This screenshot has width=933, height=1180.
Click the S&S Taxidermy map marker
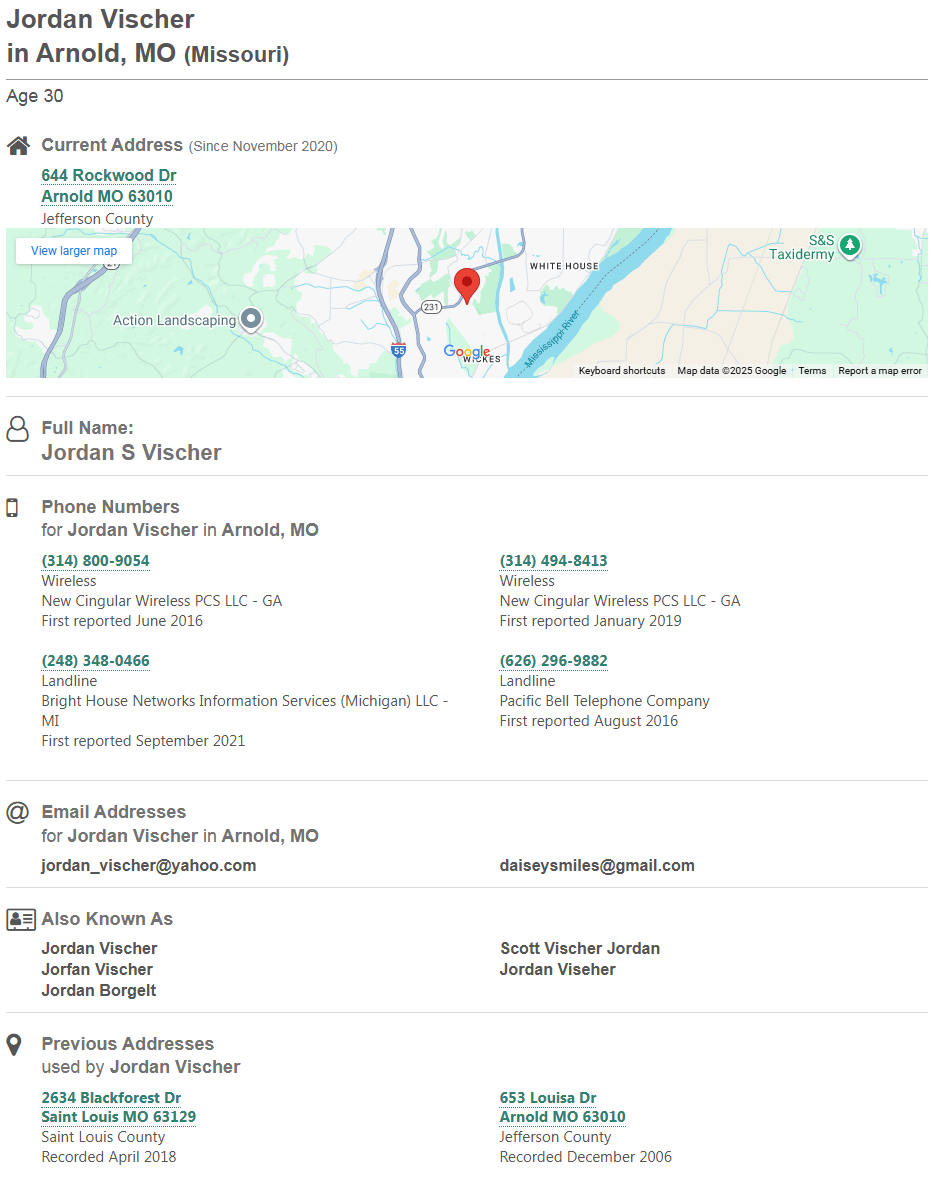[x=850, y=245]
